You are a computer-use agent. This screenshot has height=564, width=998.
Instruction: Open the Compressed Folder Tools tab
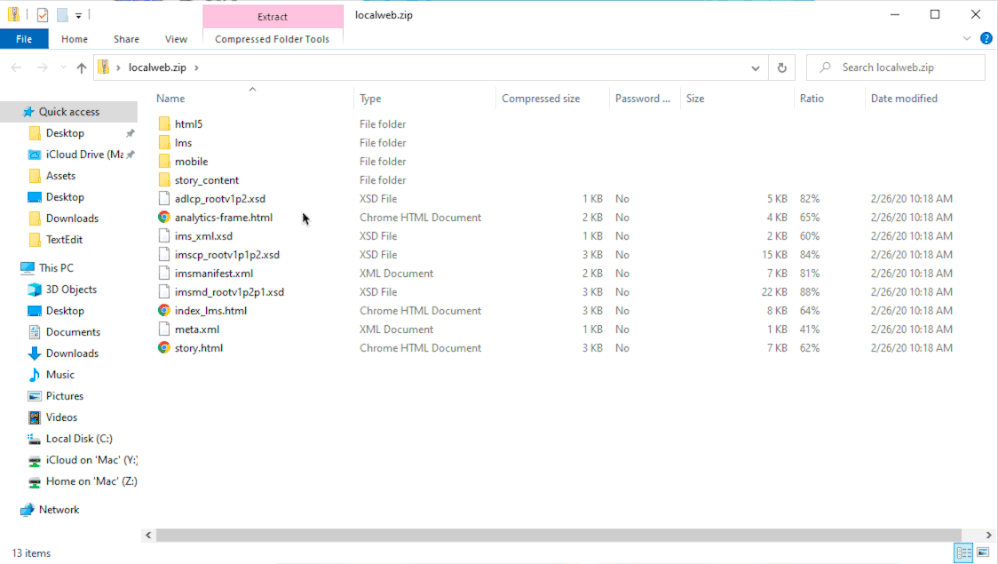pos(272,39)
